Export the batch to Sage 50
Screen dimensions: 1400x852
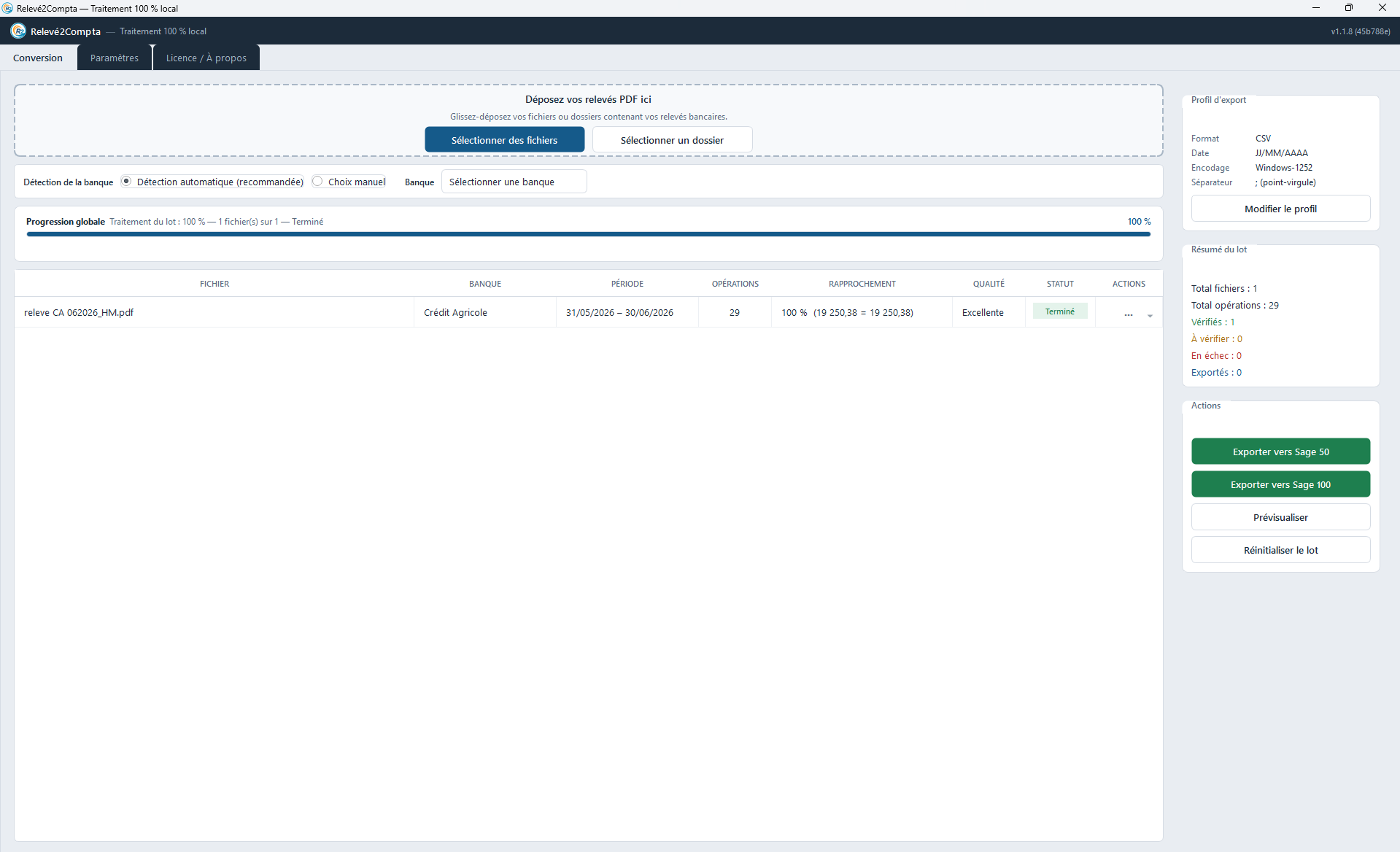point(1280,452)
